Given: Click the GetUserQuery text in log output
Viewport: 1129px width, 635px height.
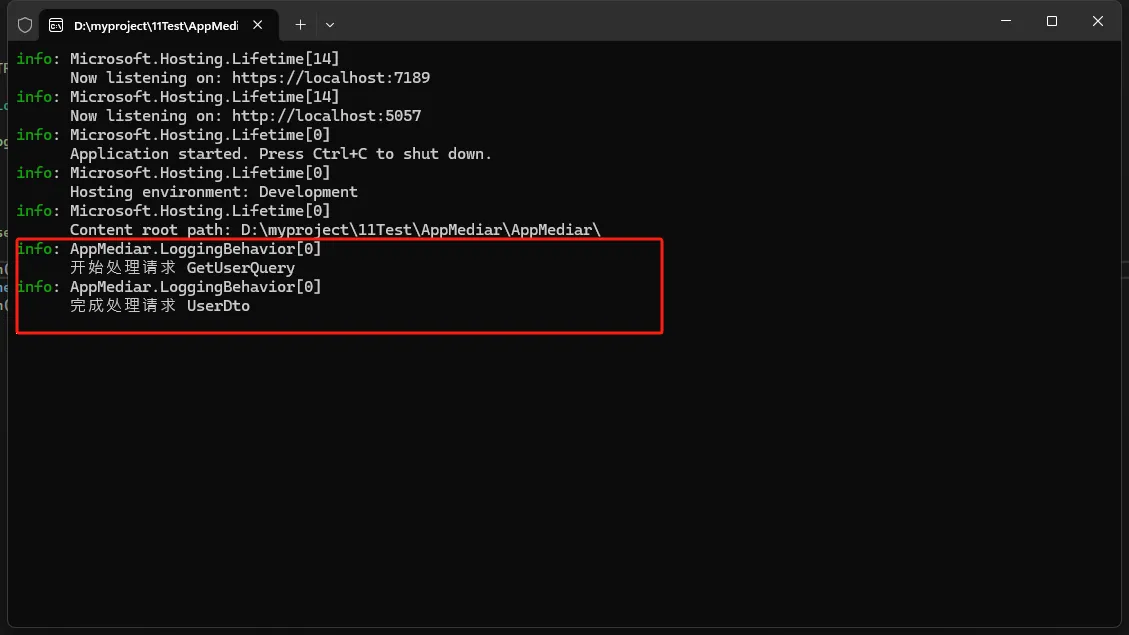Looking at the screenshot, I should click(x=240, y=268).
